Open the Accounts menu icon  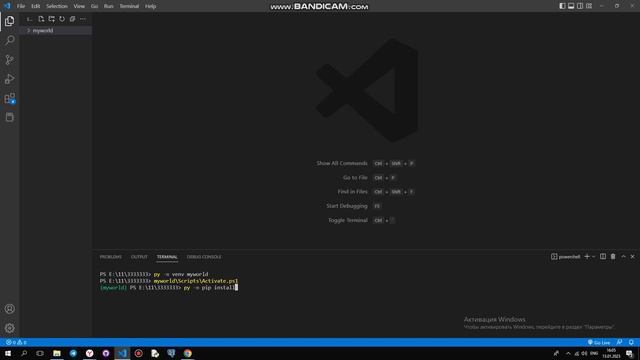[9, 309]
